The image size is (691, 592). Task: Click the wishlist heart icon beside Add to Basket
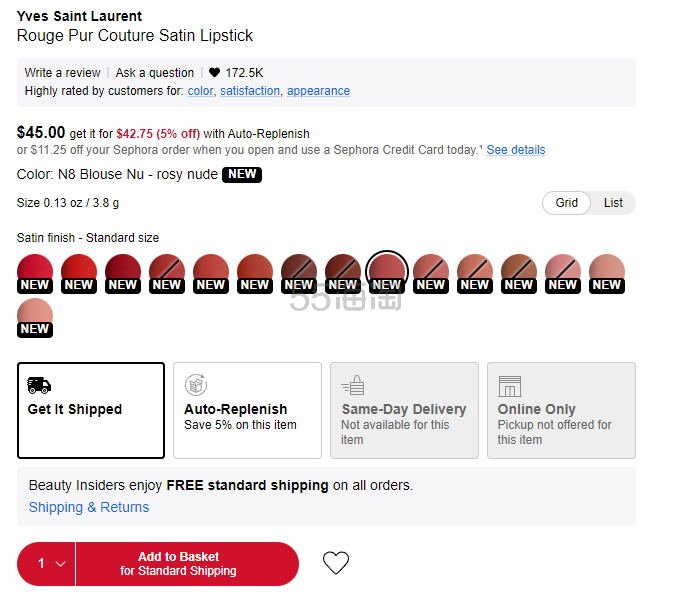(336, 563)
